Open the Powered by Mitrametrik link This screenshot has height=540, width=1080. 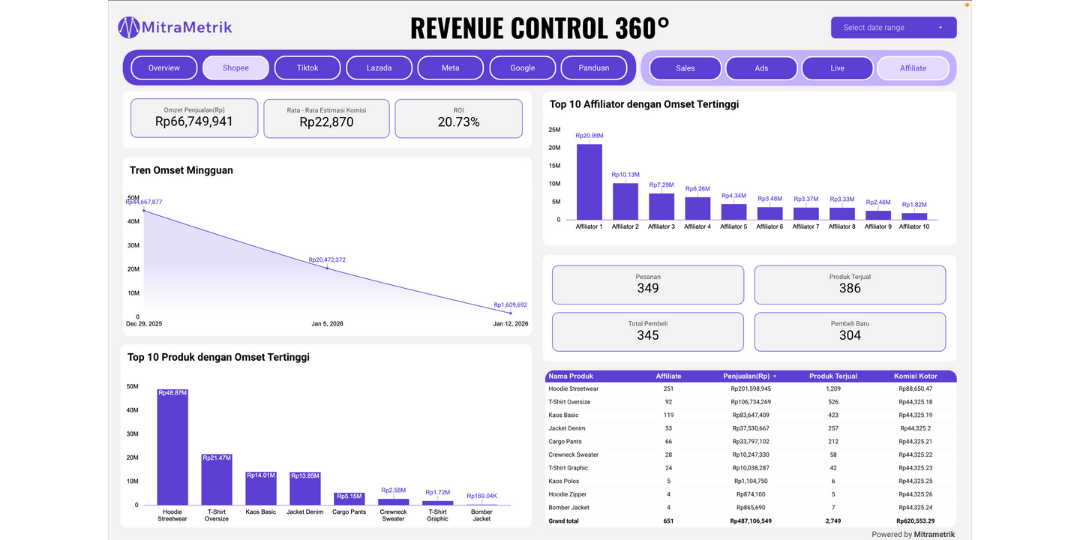pos(913,534)
